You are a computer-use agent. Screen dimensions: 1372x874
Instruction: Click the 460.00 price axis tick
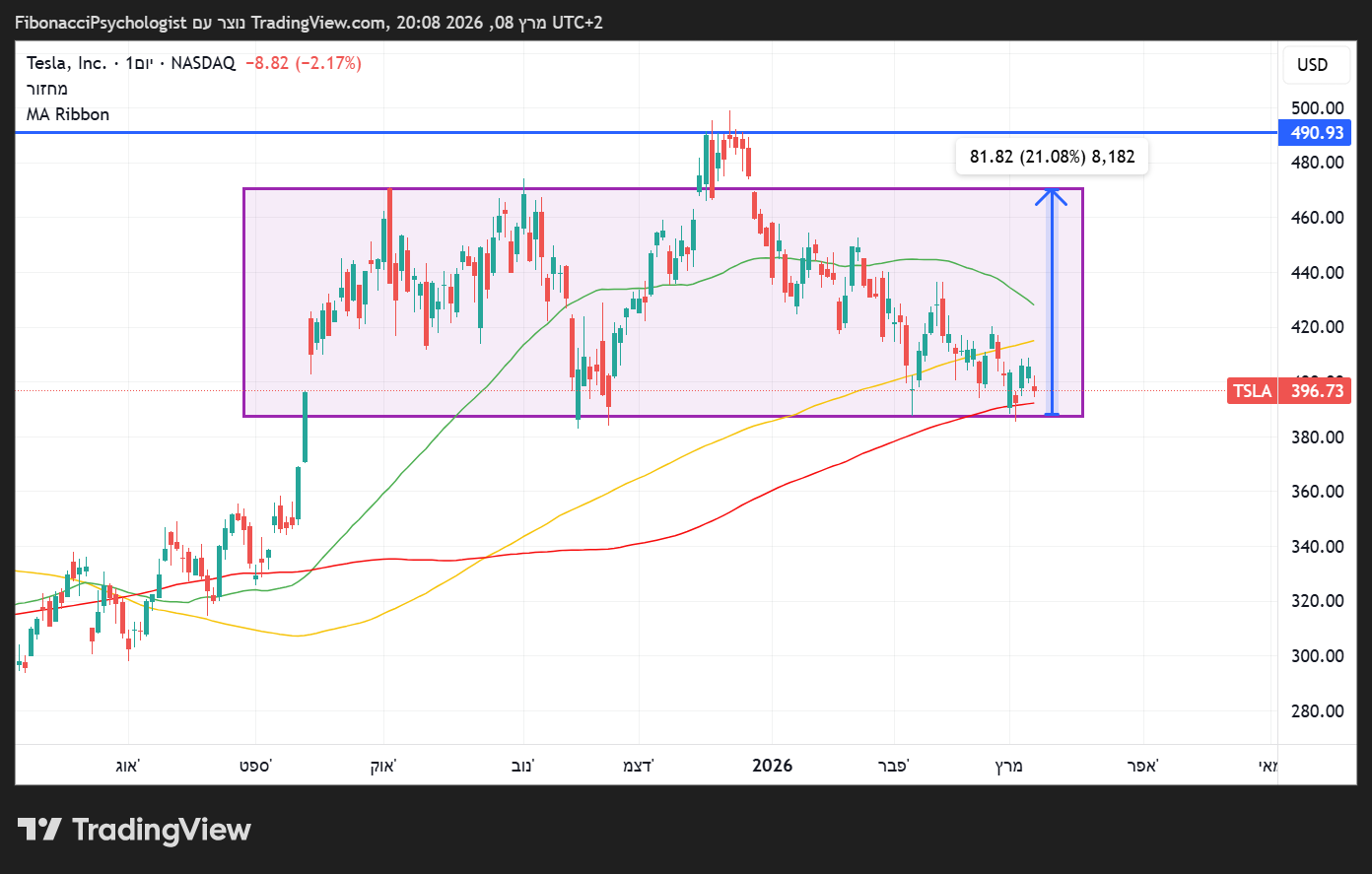tap(1318, 218)
